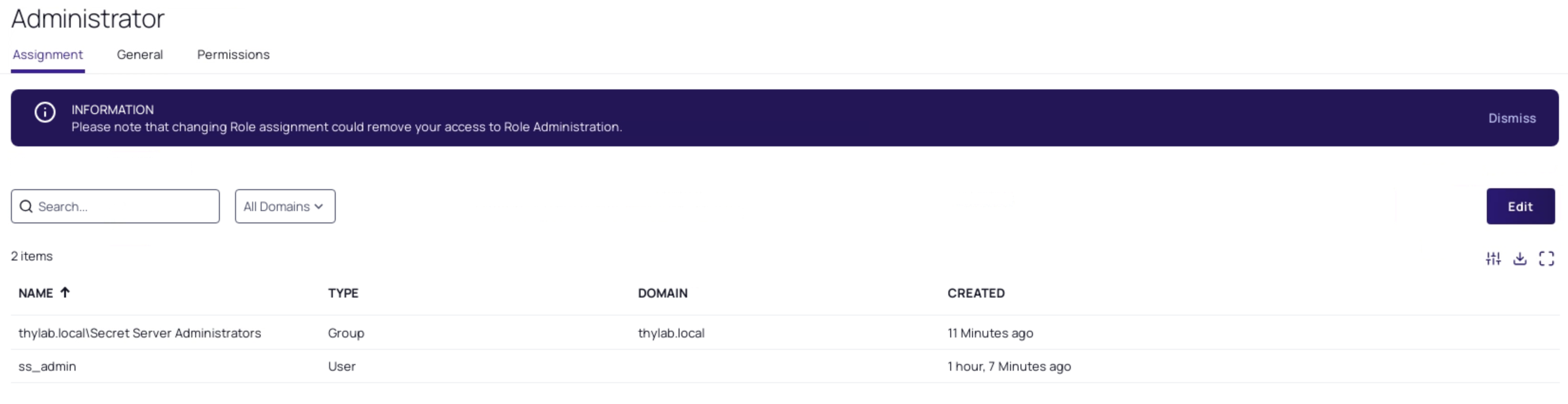1568x404 pixels.
Task: Click the Edit button
Action: 1520,207
